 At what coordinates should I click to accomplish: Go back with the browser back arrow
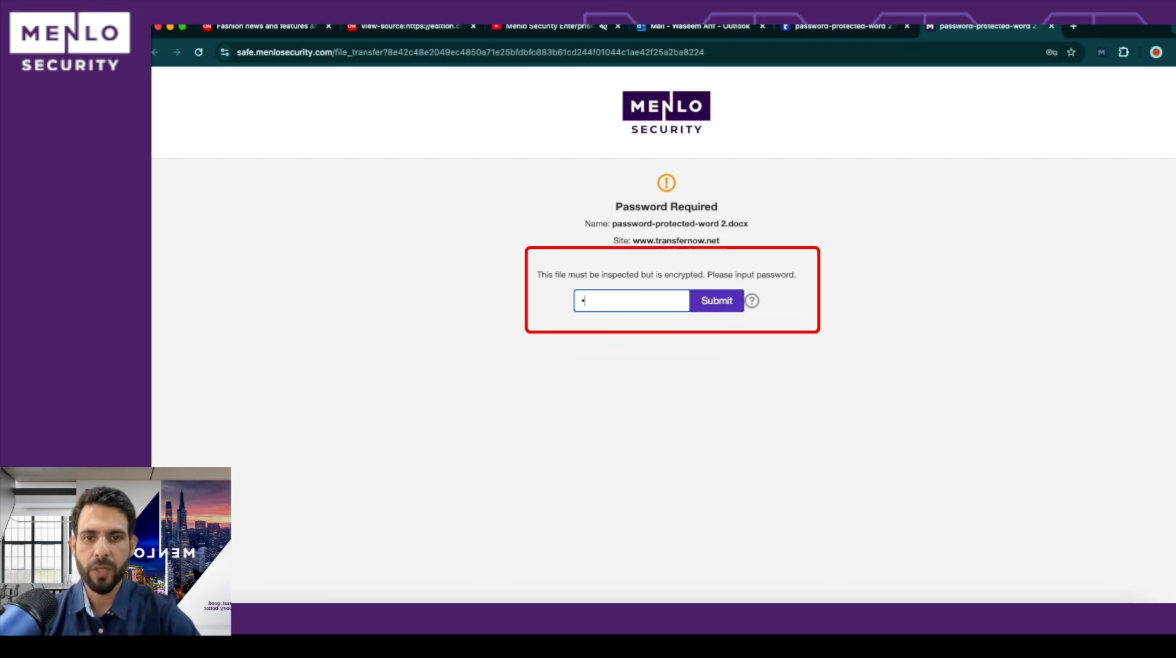point(156,53)
